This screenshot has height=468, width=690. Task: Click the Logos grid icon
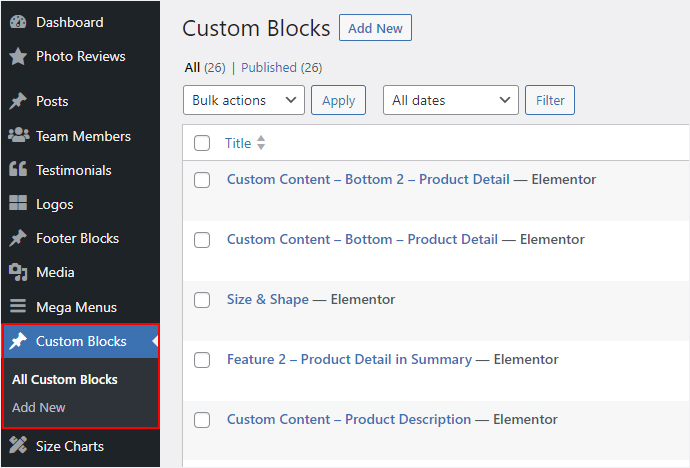(x=18, y=203)
